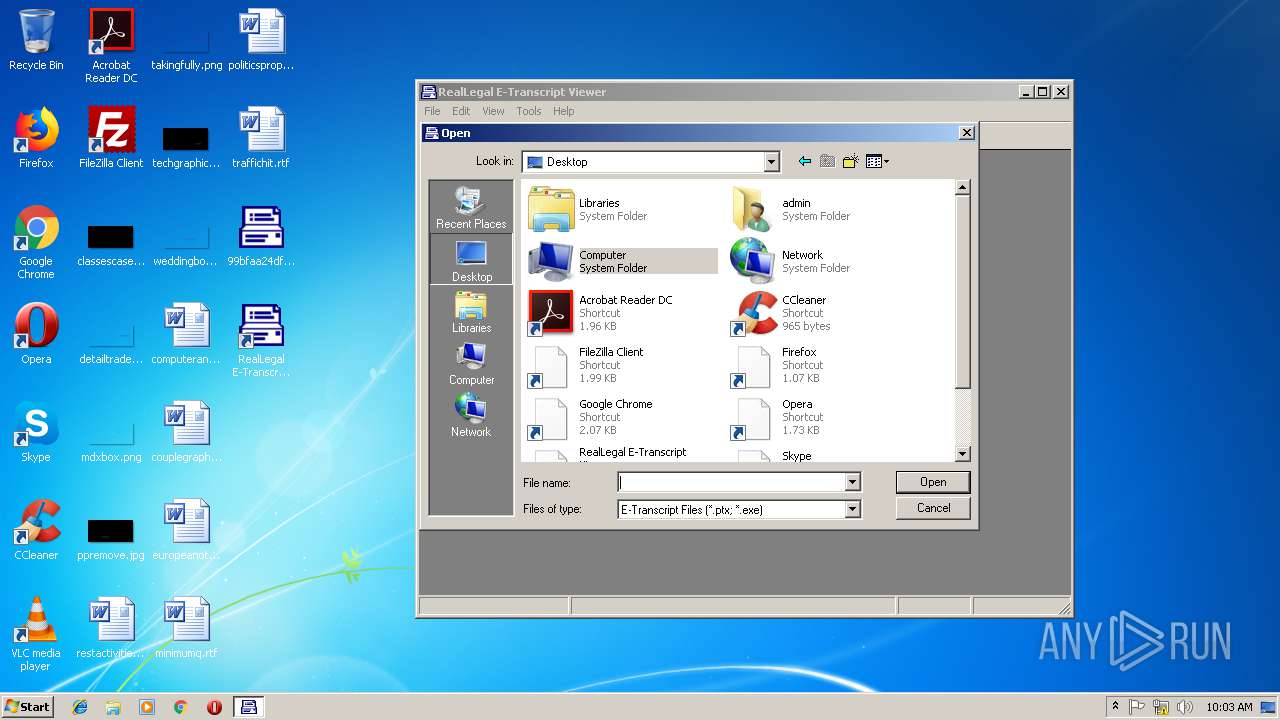Click the Open button
Screen dimensions: 1280x720
click(x=933, y=482)
